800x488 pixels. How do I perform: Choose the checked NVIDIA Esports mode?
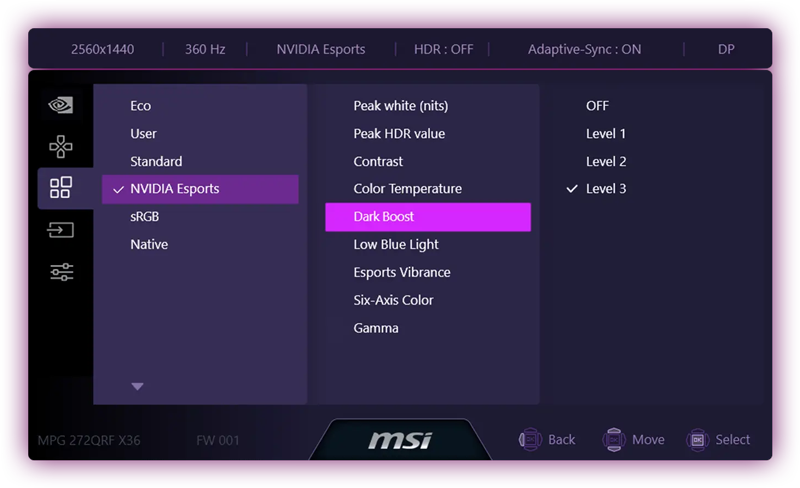(x=200, y=189)
